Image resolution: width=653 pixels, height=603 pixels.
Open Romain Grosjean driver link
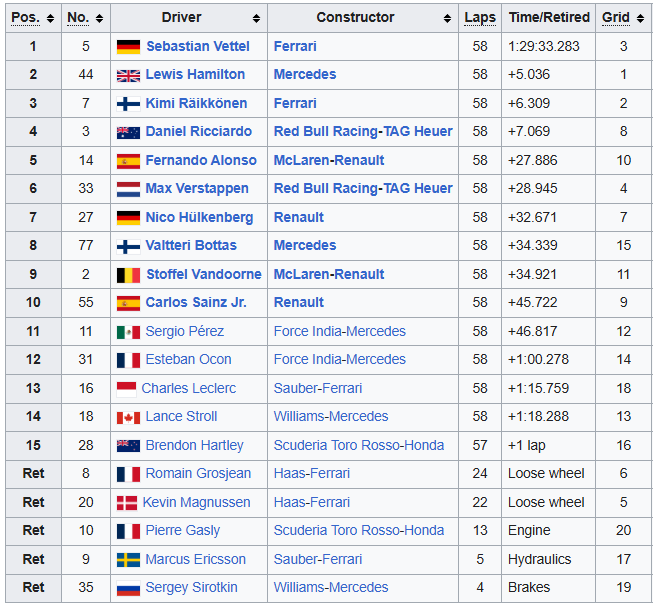pyautogui.click(x=198, y=473)
